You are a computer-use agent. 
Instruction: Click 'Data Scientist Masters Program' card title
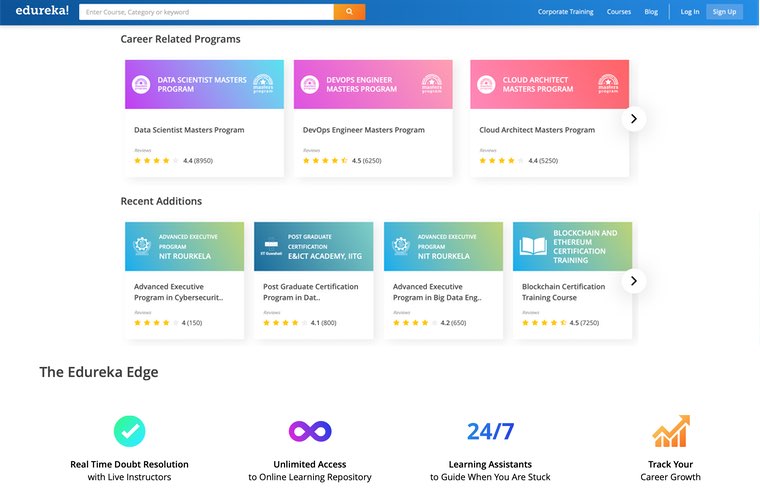pos(189,130)
